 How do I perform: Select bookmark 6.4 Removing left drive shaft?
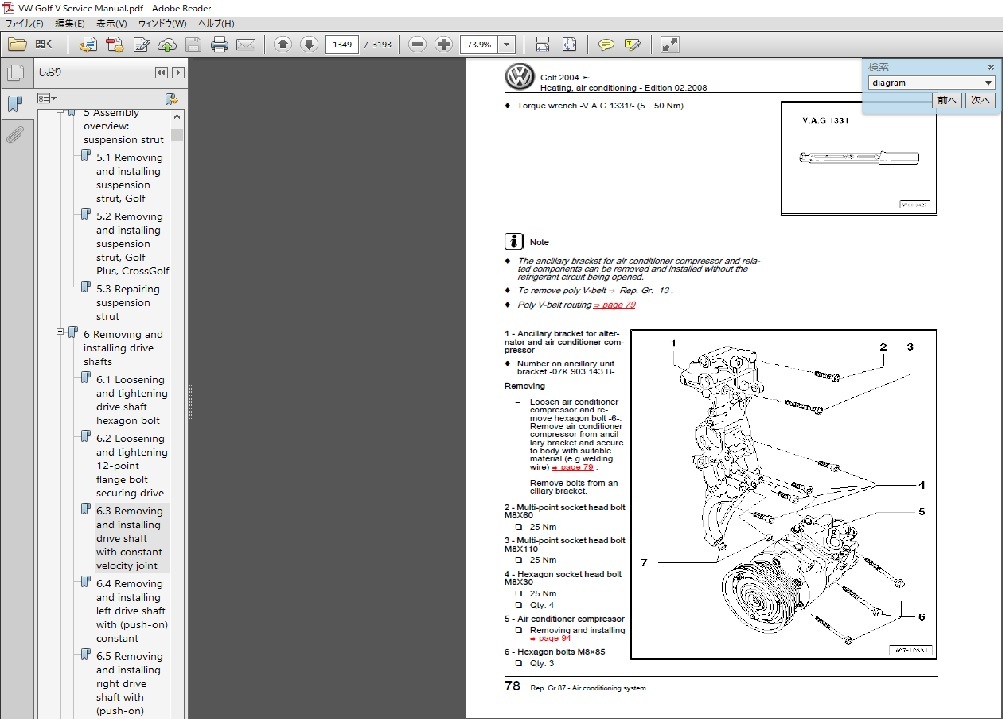pyautogui.click(x=131, y=611)
